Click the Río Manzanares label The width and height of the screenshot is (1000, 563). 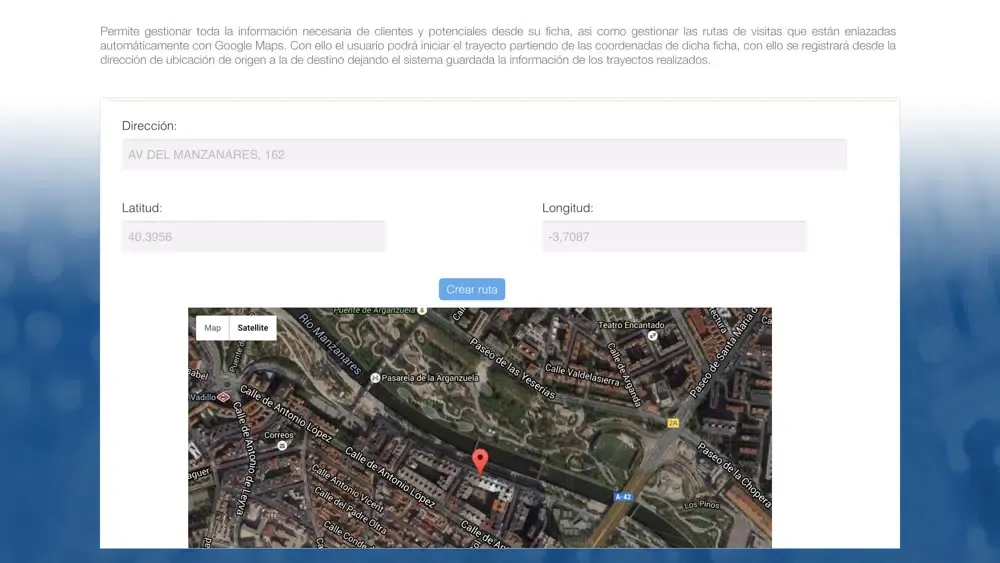tap(330, 343)
